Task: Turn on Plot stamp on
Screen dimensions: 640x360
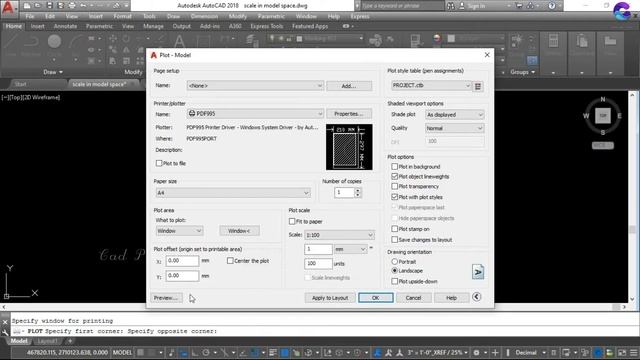Action: pos(394,229)
